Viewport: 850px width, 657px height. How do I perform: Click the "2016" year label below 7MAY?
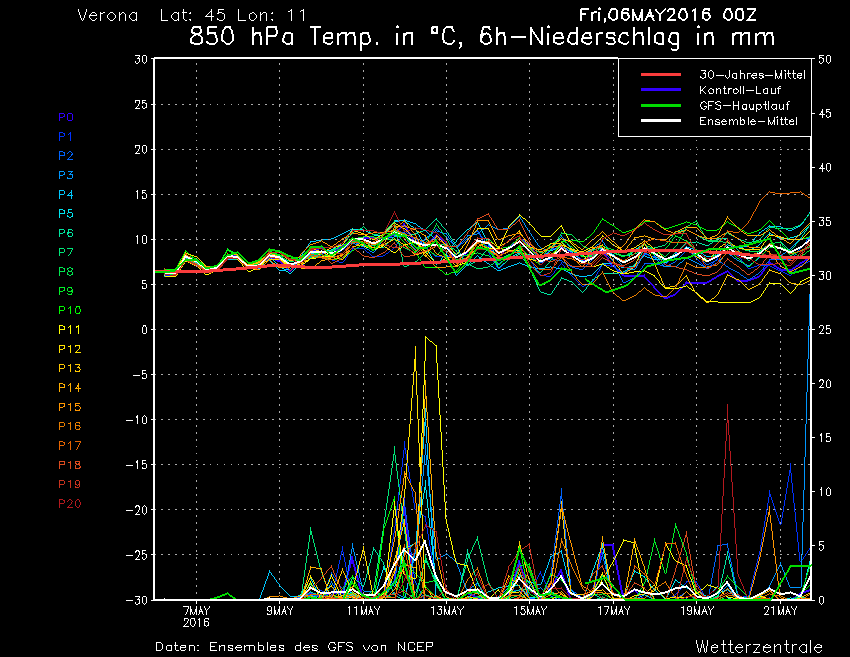coord(196,623)
